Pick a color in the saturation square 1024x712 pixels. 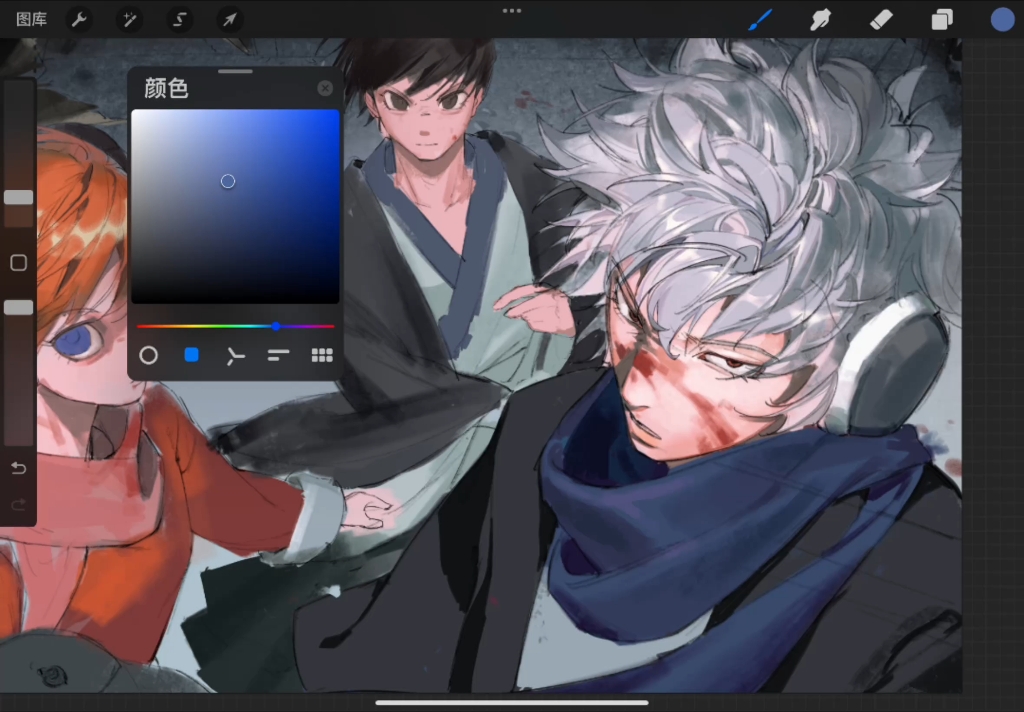[235, 206]
